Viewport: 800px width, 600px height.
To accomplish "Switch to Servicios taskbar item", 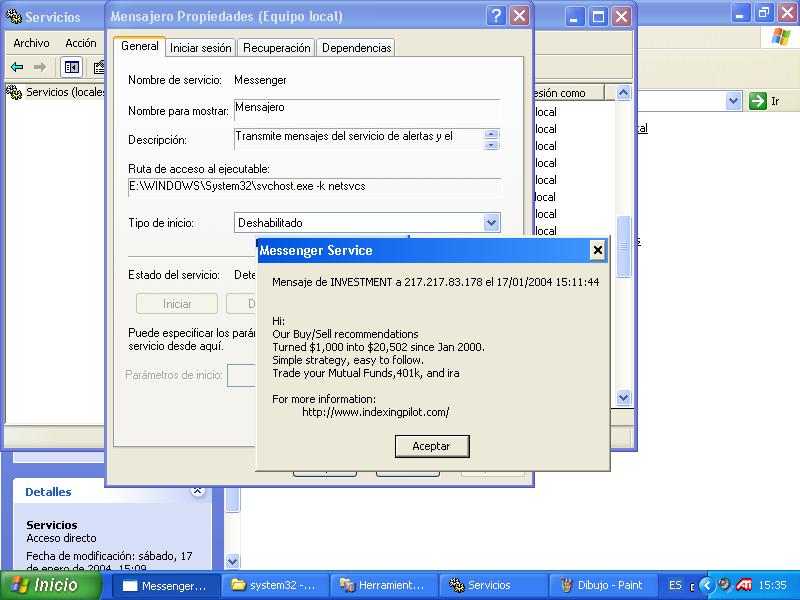I will pyautogui.click(x=493, y=586).
